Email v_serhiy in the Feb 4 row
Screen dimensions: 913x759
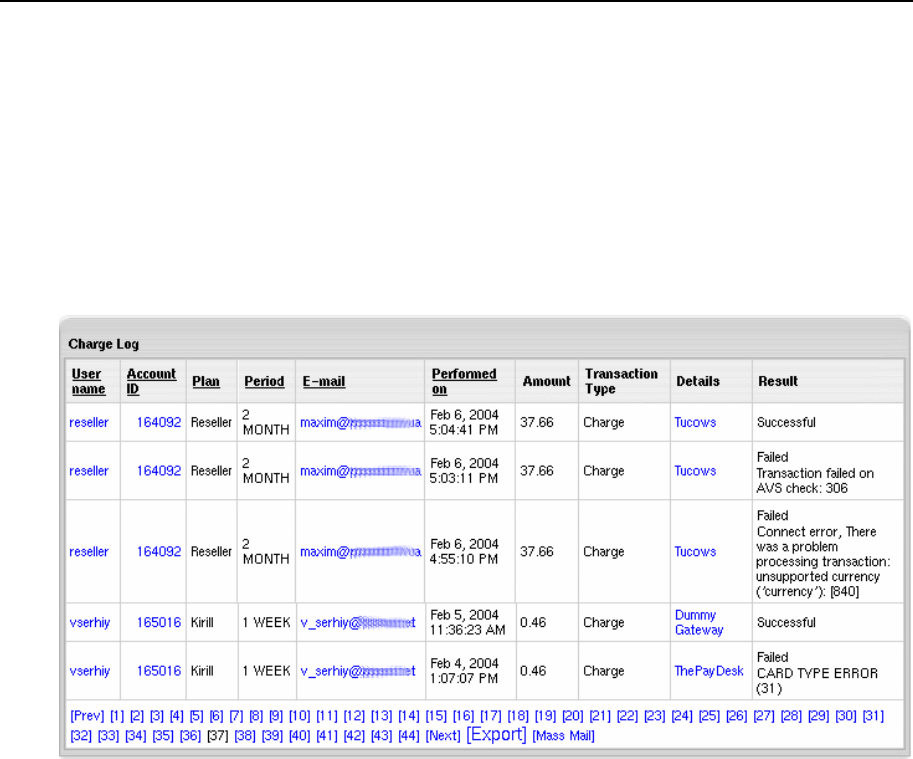(x=358, y=671)
